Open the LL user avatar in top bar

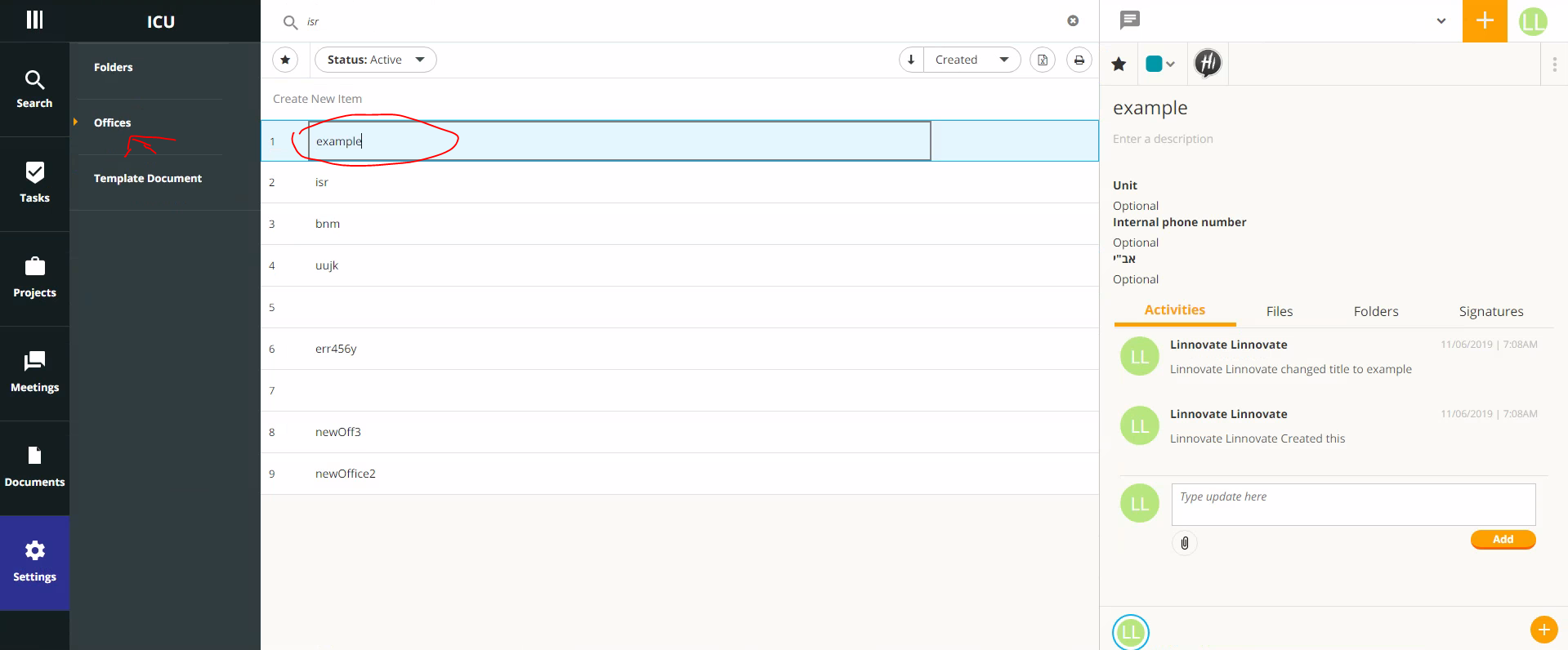1533,21
